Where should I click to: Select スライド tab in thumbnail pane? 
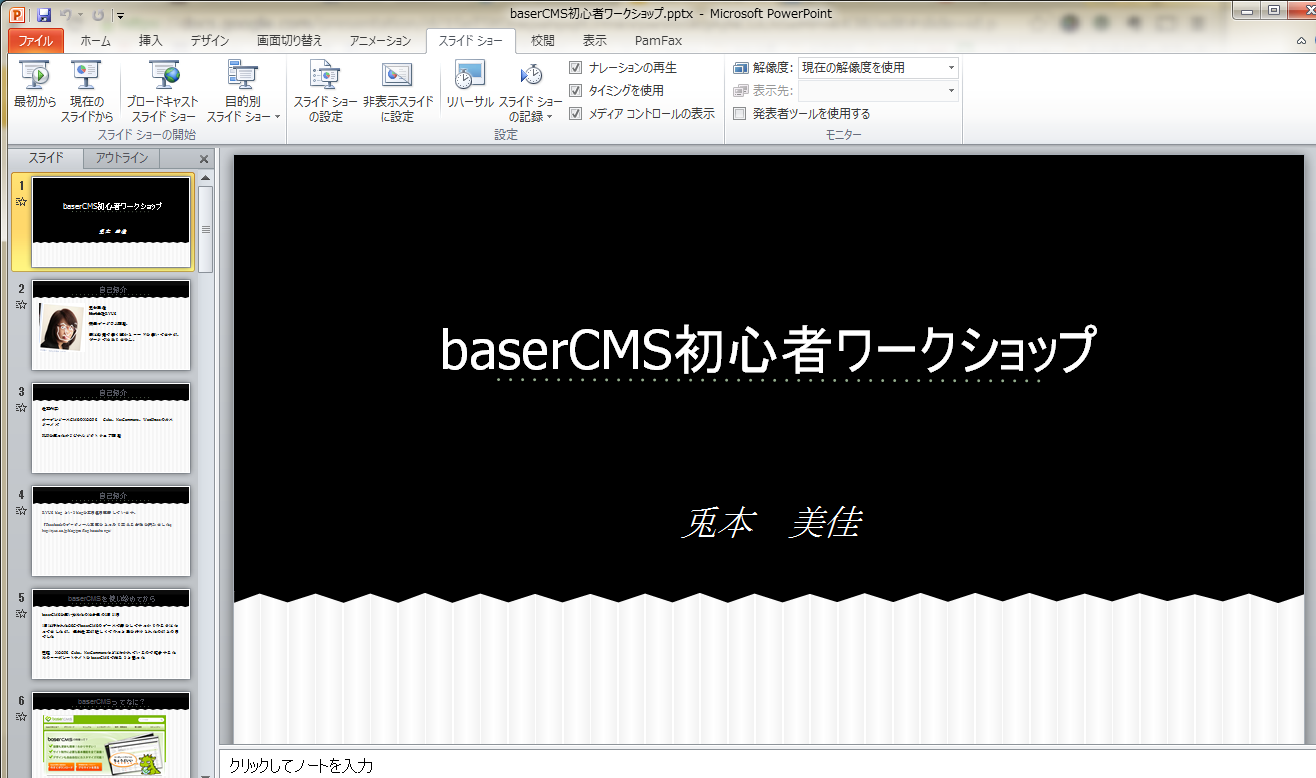point(46,158)
